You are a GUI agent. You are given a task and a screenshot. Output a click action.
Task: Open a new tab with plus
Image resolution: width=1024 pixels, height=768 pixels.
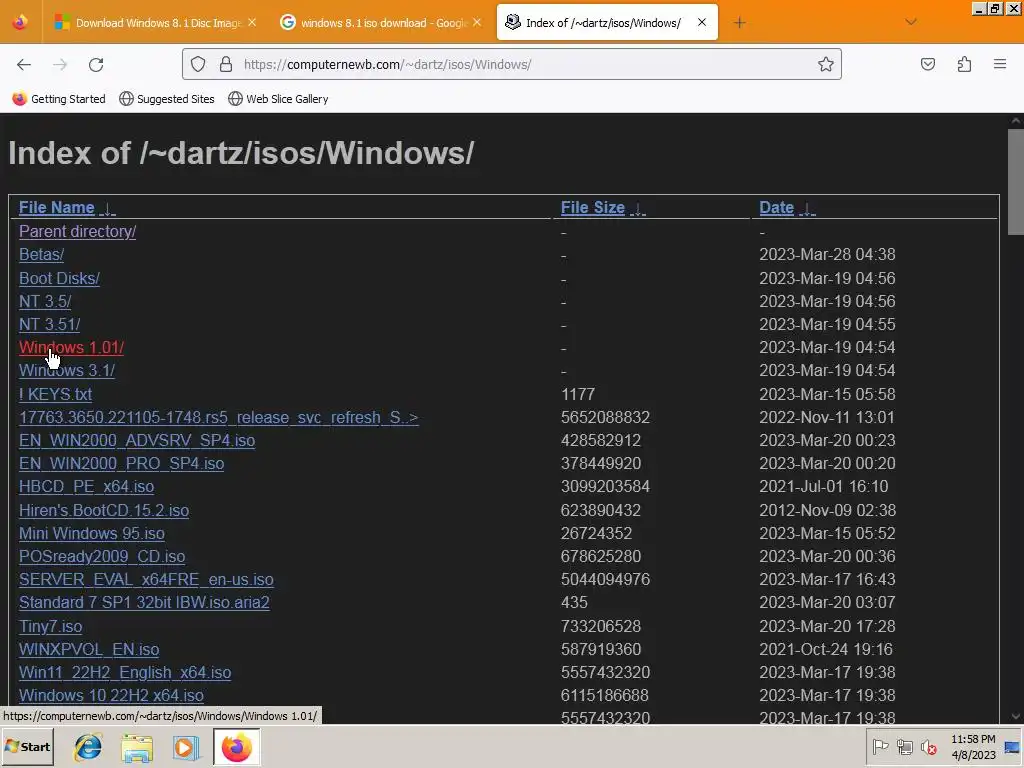tap(739, 23)
